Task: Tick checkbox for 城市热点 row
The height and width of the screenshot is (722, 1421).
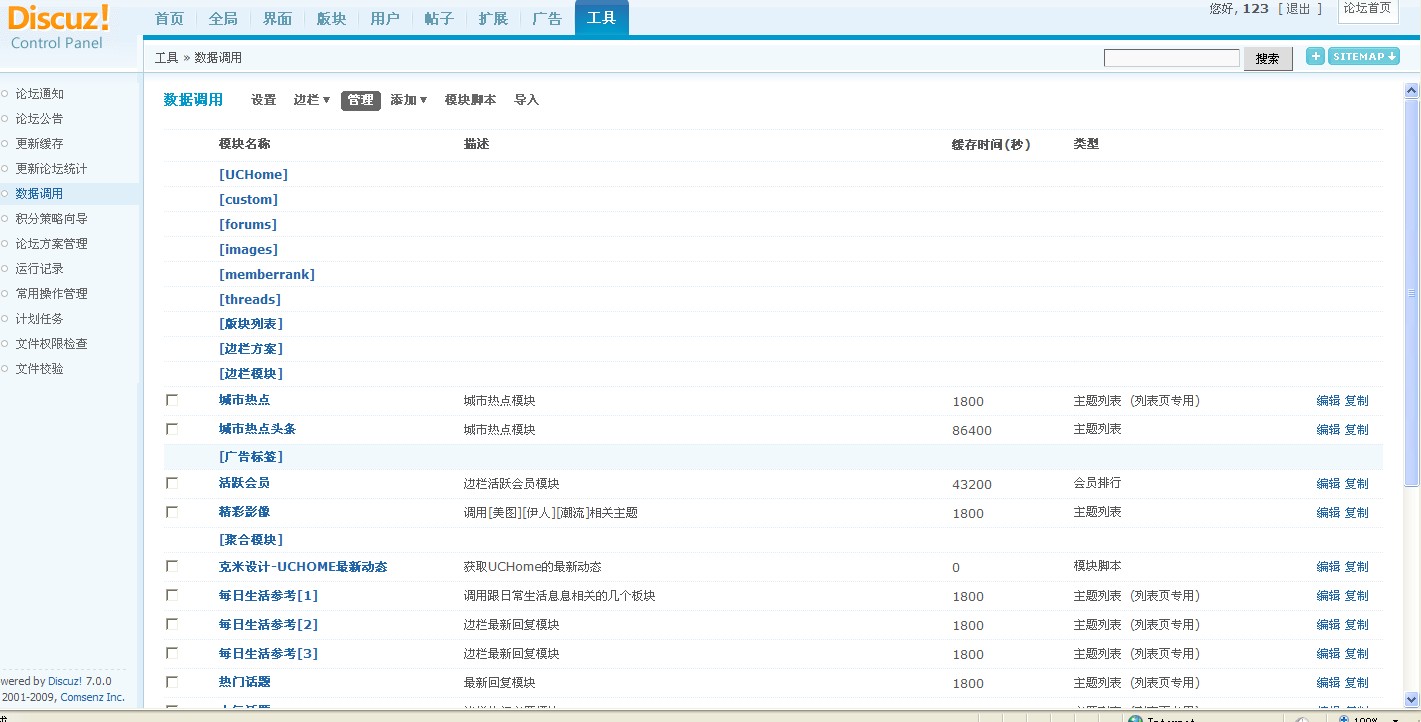Action: pyautogui.click(x=172, y=400)
